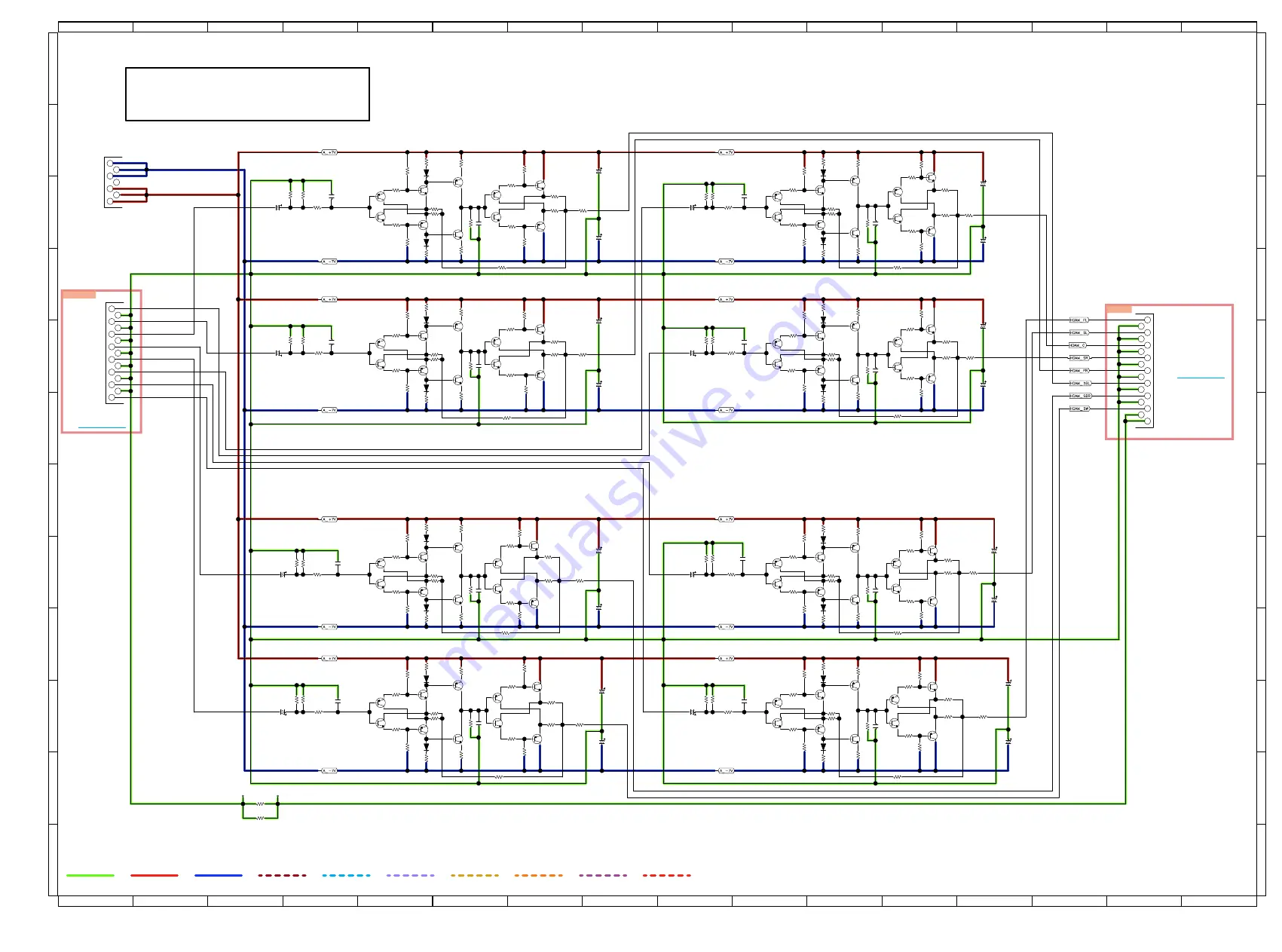This screenshot has height=952, width=1282.
Task: Select the cyan dashed legend line
Action: 347,875
